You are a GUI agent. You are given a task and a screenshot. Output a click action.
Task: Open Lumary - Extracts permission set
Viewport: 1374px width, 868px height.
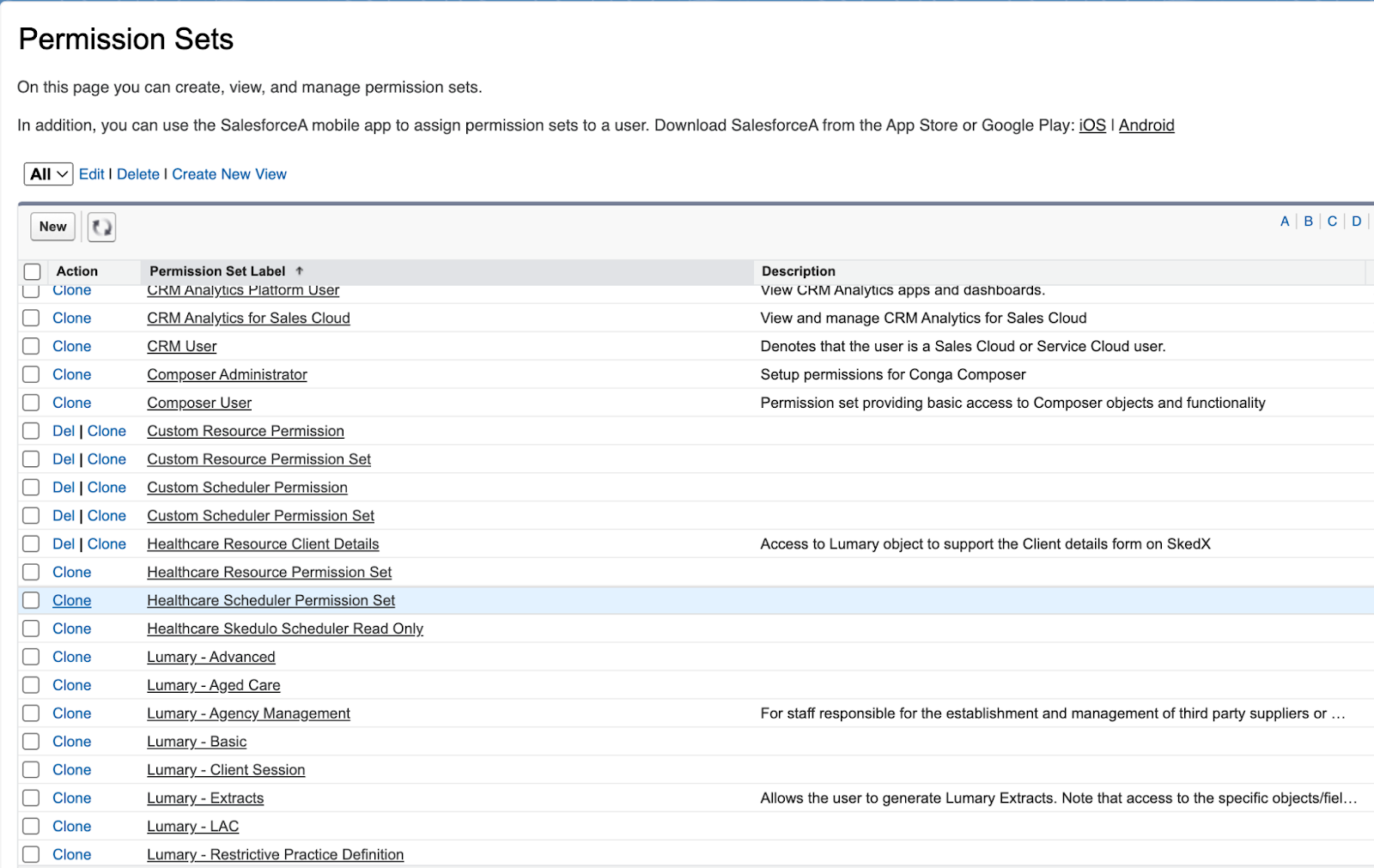click(x=205, y=798)
